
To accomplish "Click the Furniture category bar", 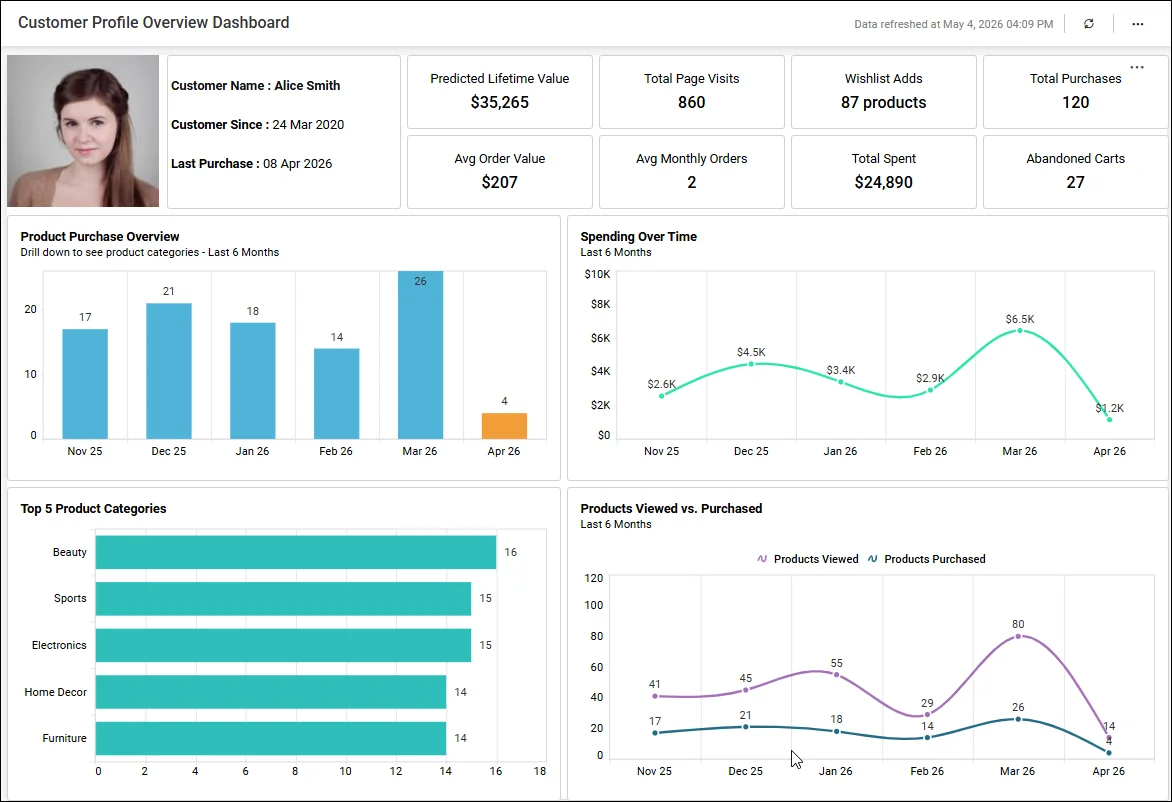I will (271, 738).
